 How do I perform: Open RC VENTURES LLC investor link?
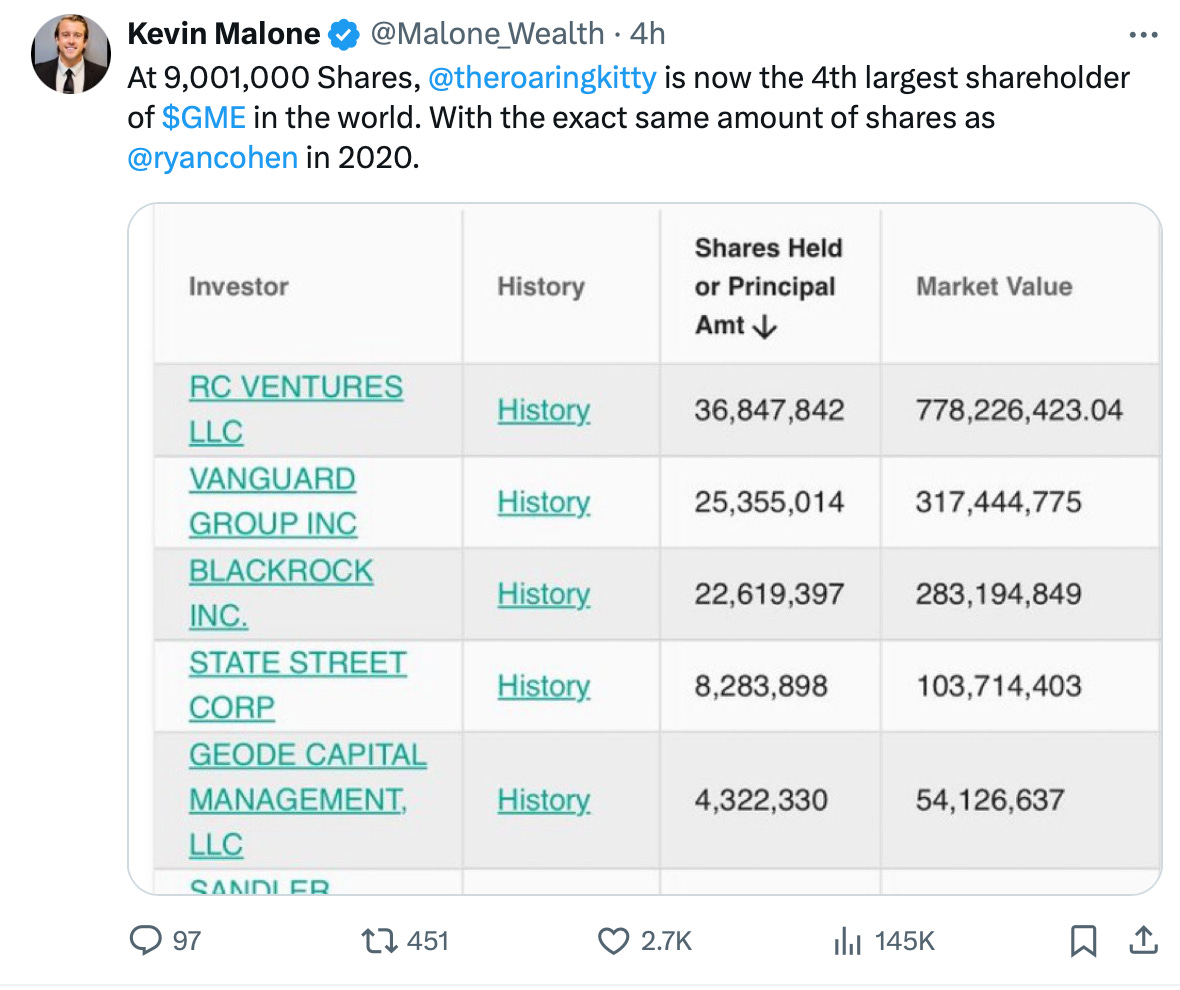point(296,409)
